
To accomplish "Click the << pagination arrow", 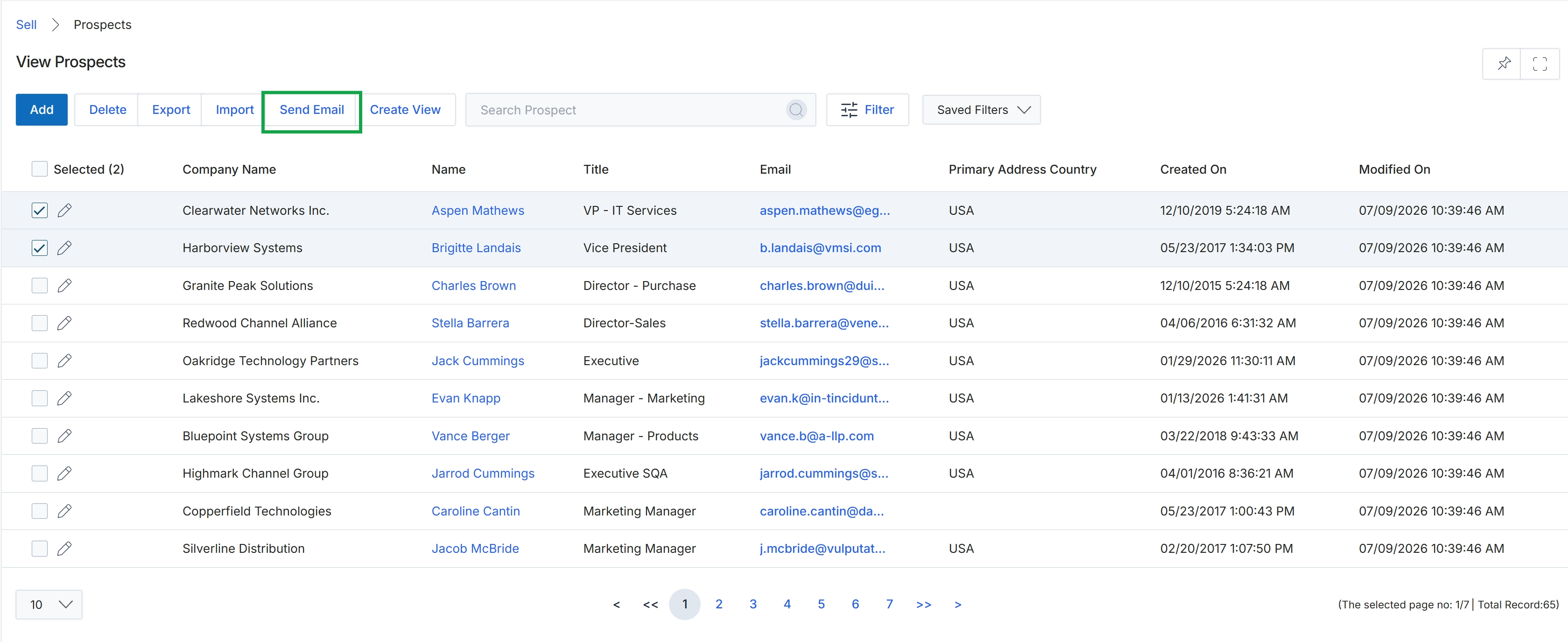I will coord(650,604).
